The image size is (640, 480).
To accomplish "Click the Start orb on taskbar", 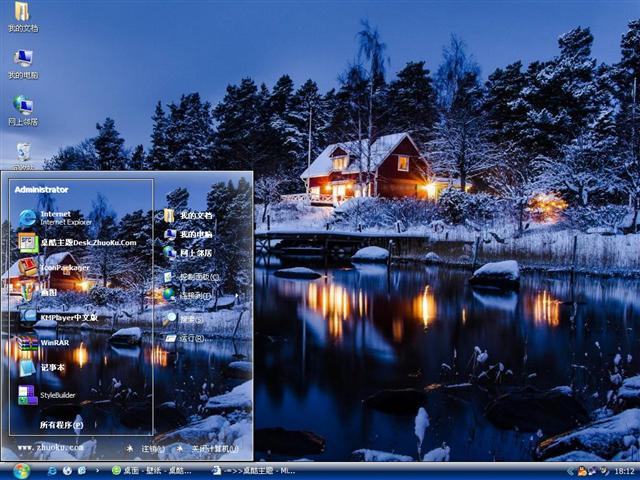I will pyautogui.click(x=21, y=470).
